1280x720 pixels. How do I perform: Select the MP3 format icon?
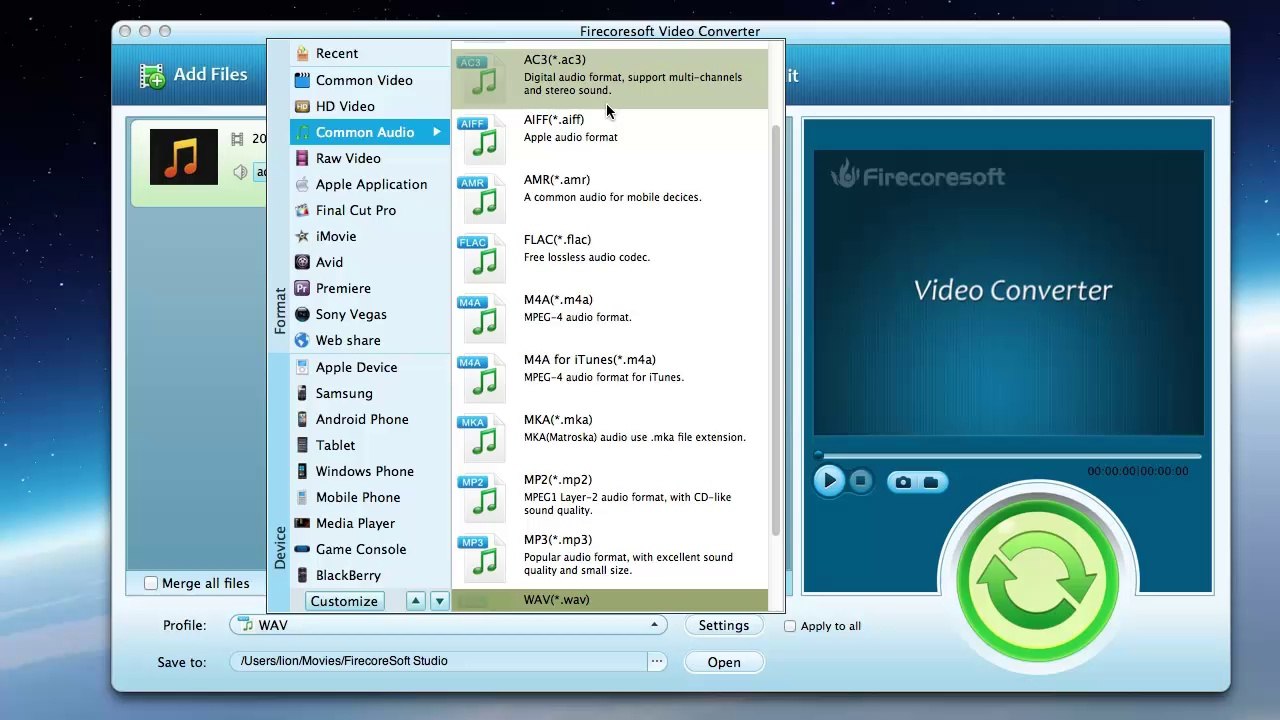point(483,558)
